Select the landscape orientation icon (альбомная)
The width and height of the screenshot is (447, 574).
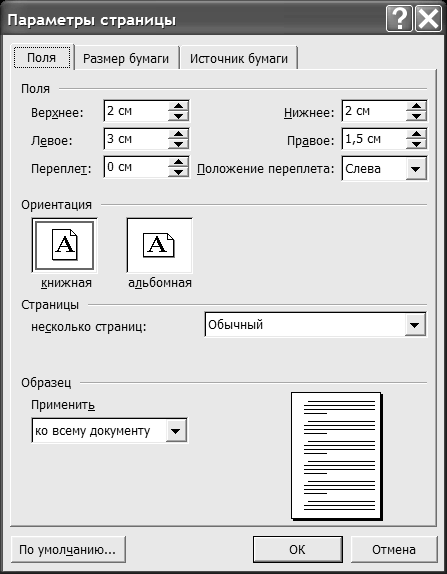point(159,245)
